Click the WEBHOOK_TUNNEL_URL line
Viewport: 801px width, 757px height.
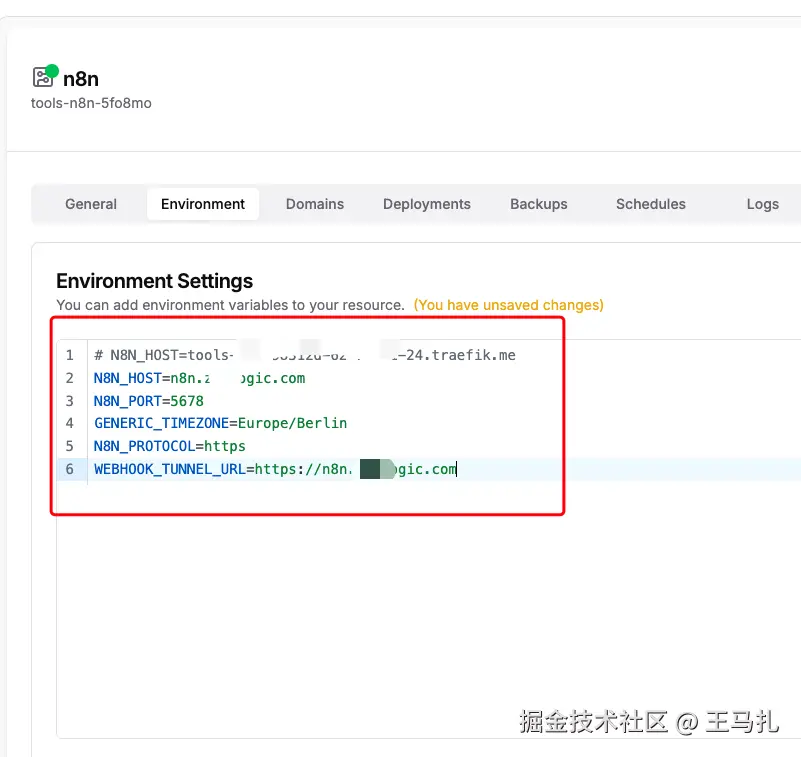(275, 469)
